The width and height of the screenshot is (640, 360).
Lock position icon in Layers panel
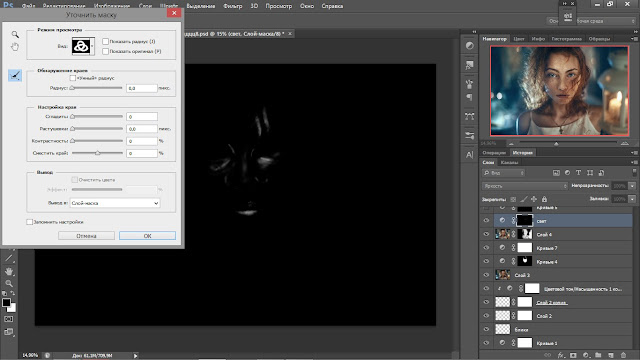coord(534,199)
